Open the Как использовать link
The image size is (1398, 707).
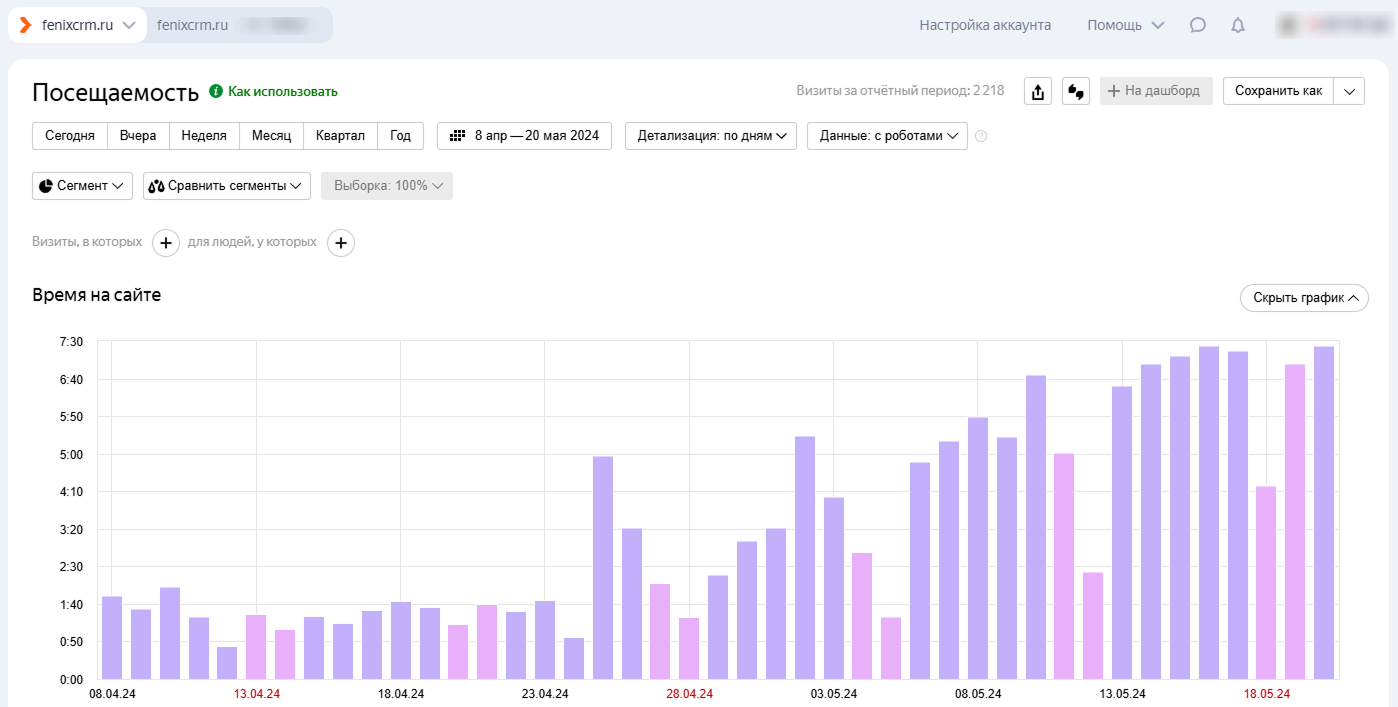pos(282,92)
